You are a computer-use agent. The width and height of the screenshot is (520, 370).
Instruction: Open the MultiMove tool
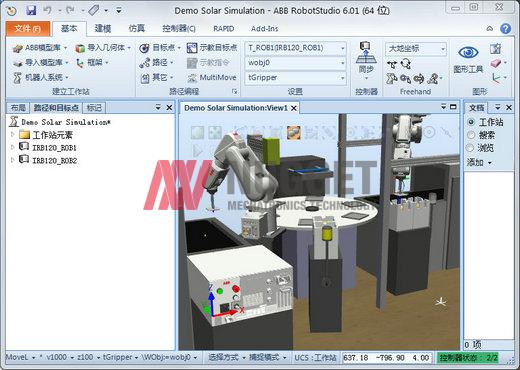tap(212, 78)
